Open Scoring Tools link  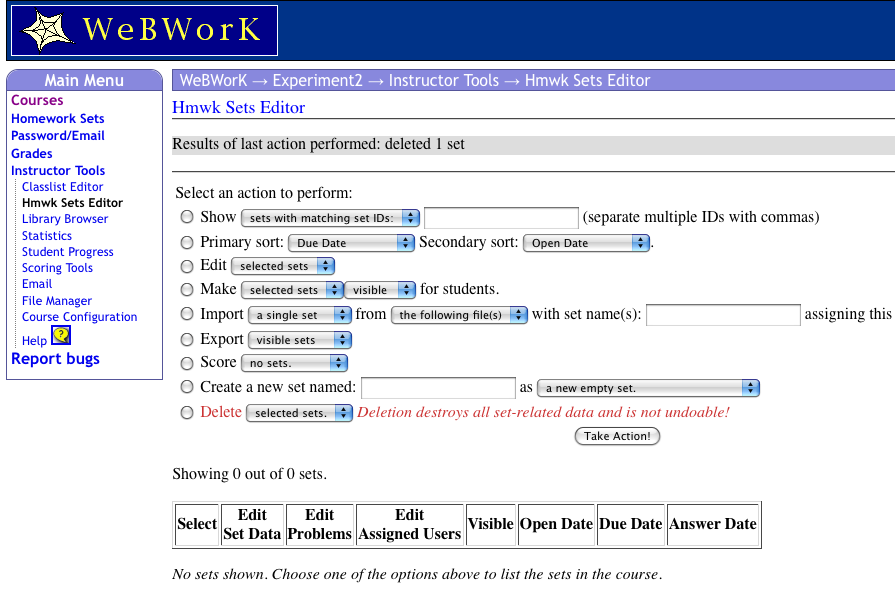click(57, 268)
